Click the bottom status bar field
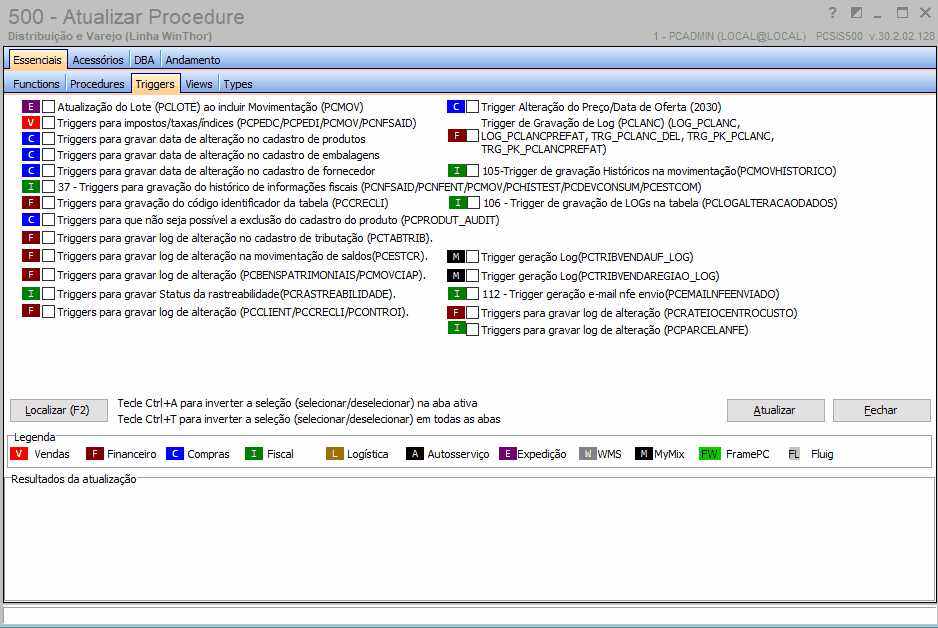Viewport: 938px width, 628px height. (x=469, y=615)
